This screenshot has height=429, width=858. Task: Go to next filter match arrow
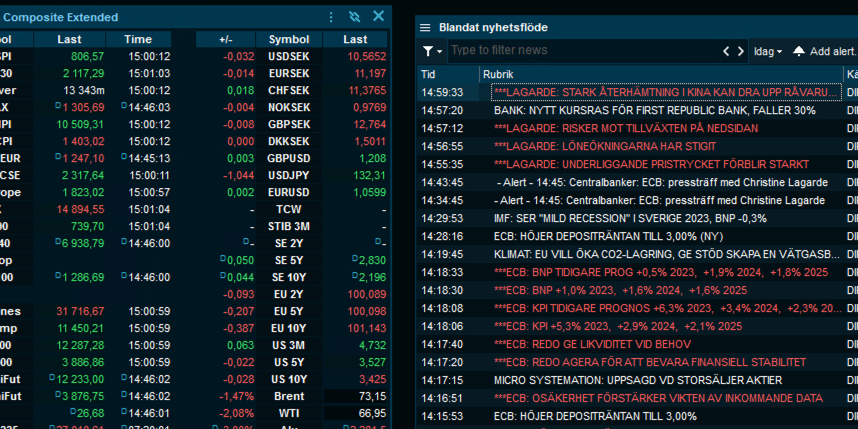(x=740, y=51)
